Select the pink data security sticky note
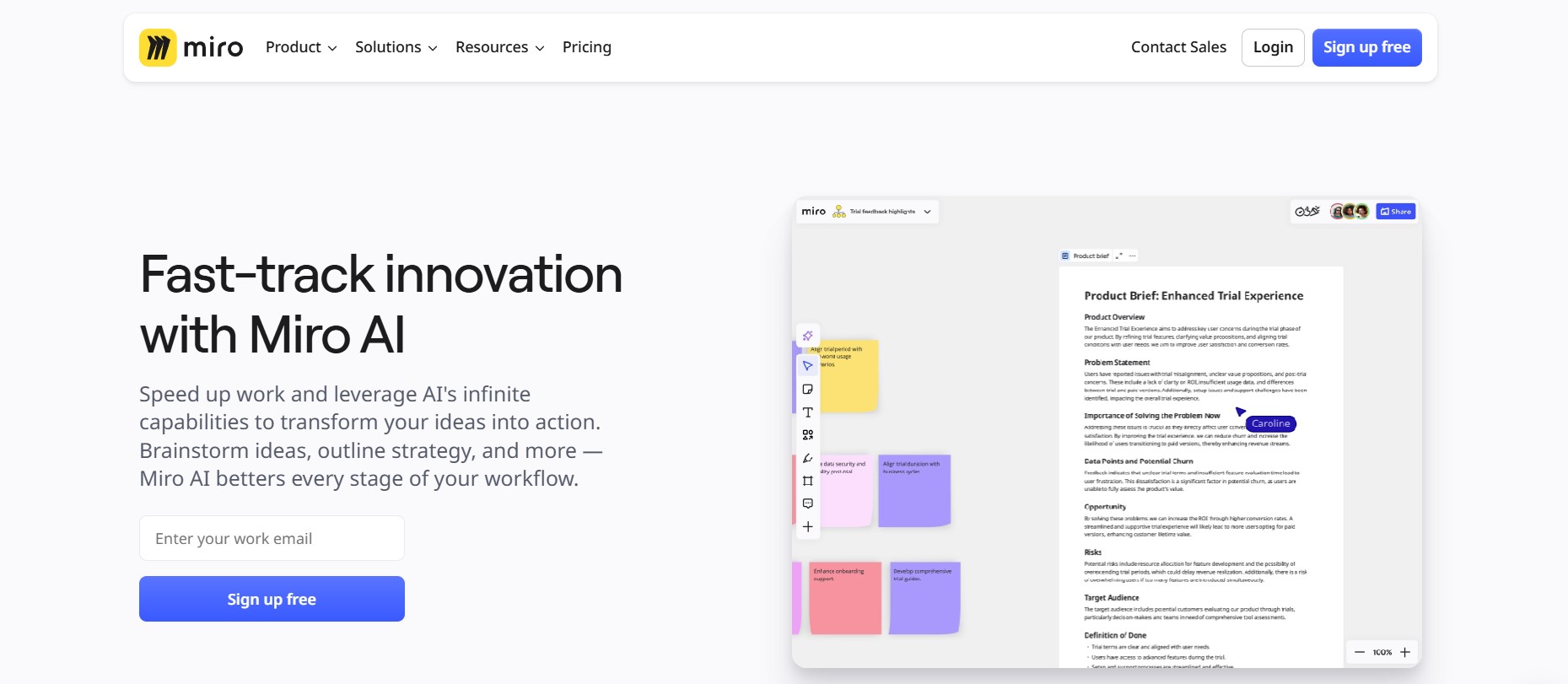Screen dimensions: 1568x684 pos(844,491)
